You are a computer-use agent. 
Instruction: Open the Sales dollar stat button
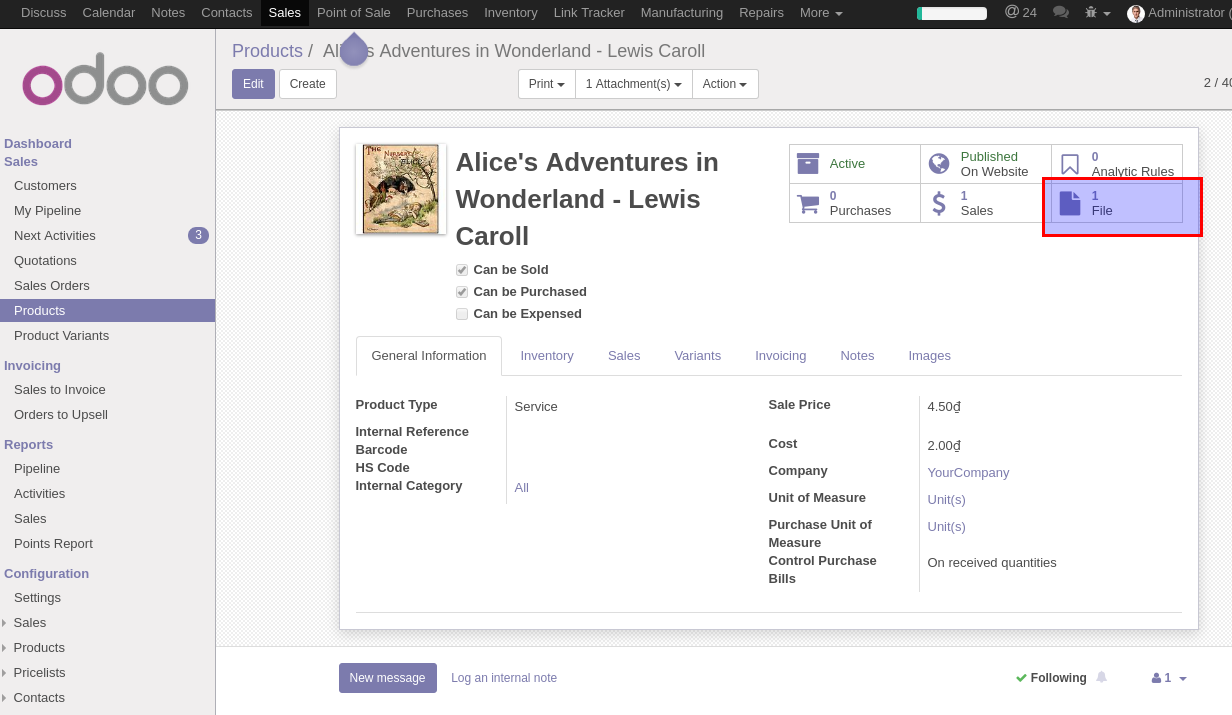(986, 203)
